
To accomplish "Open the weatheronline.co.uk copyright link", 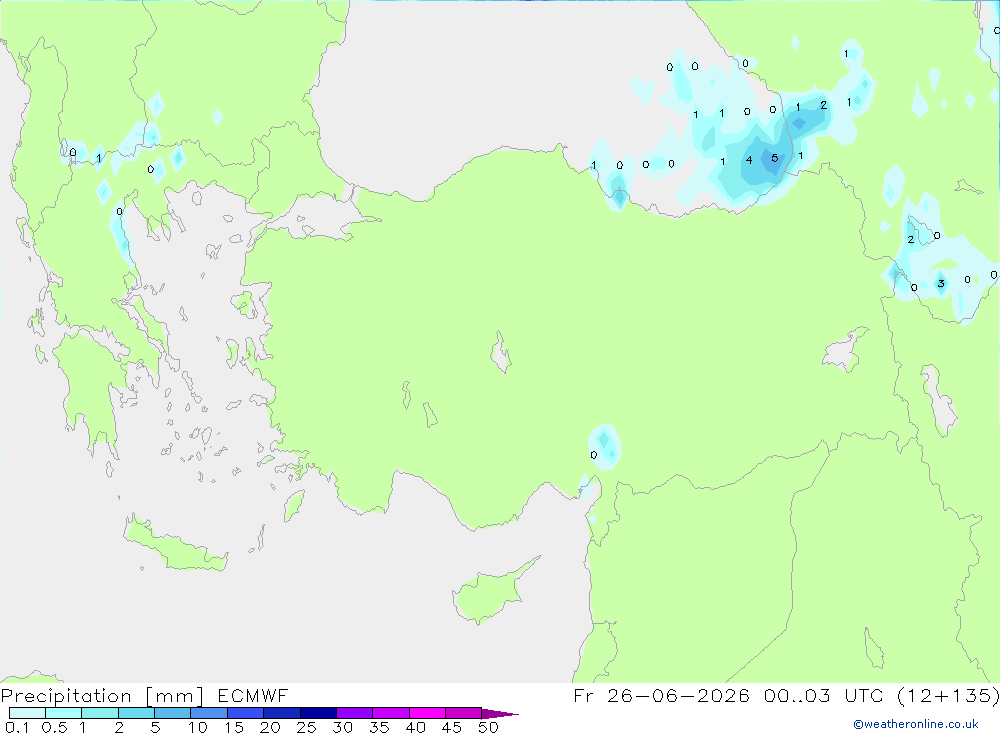I will pyautogui.click(x=915, y=724).
